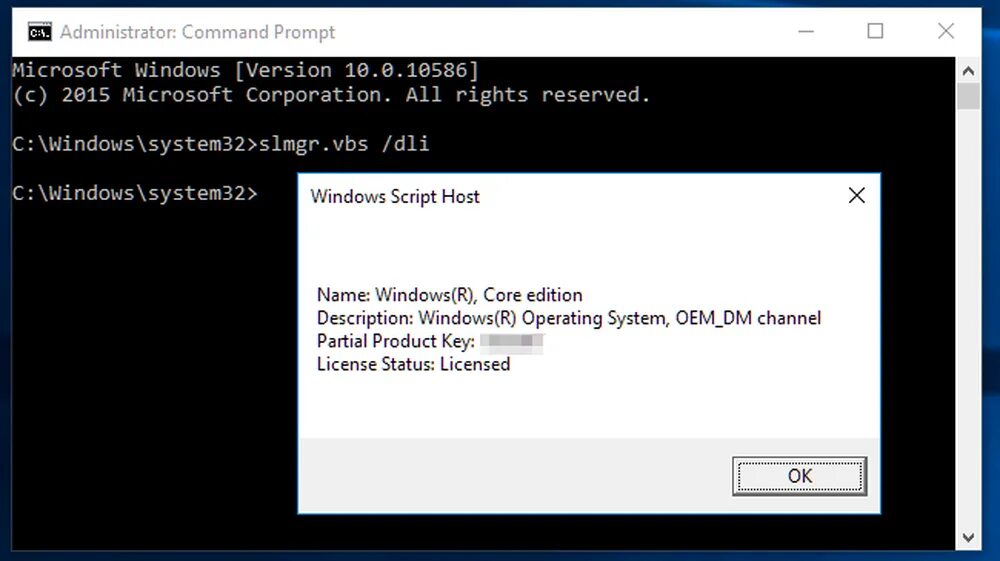Click the console scrollbar thumb

coord(968,96)
